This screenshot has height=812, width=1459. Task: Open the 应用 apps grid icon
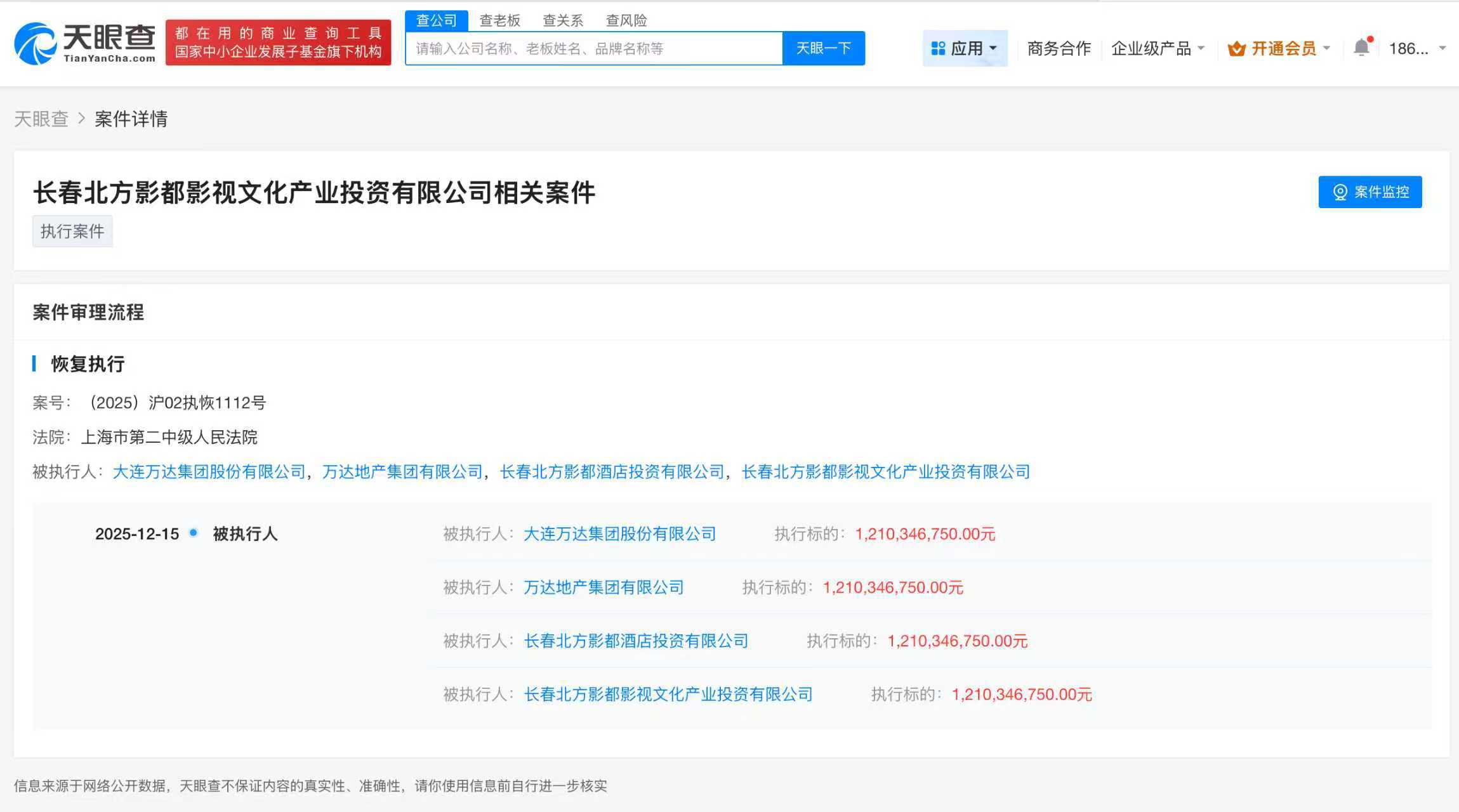pos(938,48)
